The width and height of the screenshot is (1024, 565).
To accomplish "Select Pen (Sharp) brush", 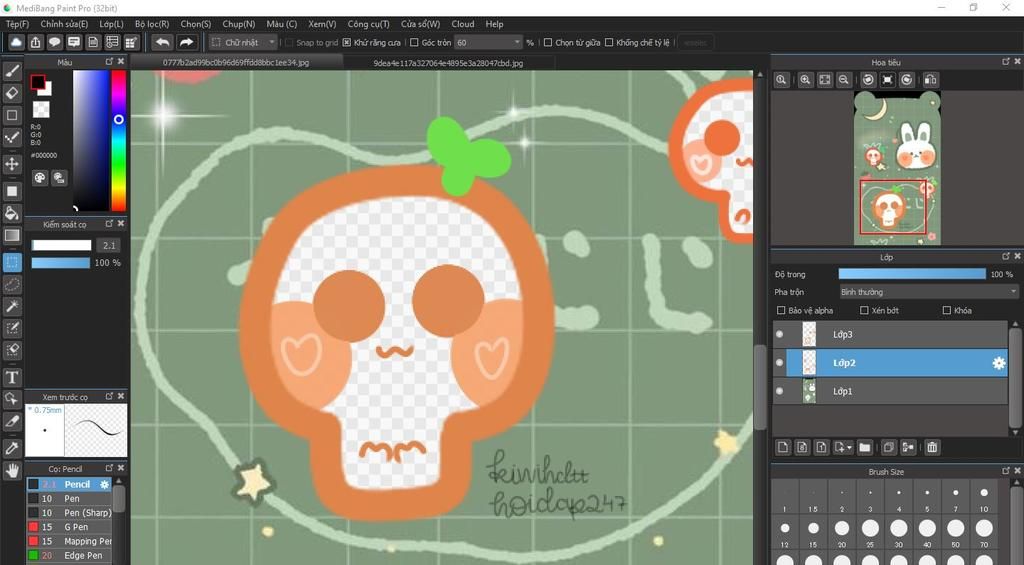I will pos(70,513).
